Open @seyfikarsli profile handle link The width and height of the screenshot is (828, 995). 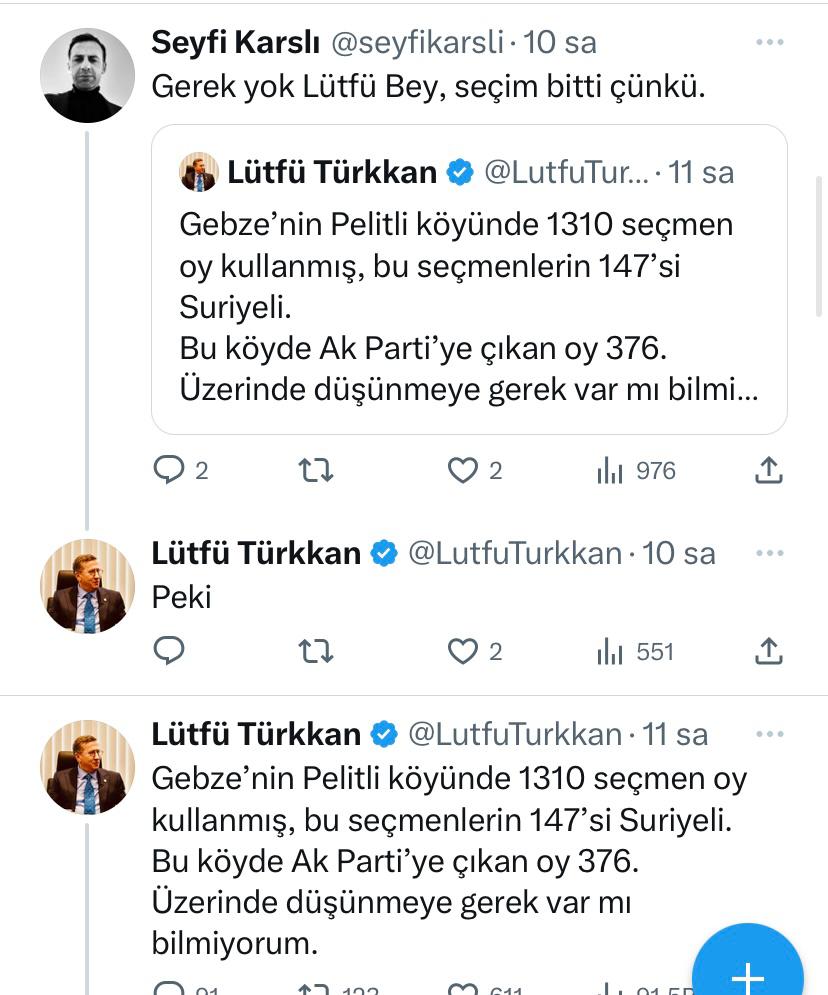click(416, 43)
